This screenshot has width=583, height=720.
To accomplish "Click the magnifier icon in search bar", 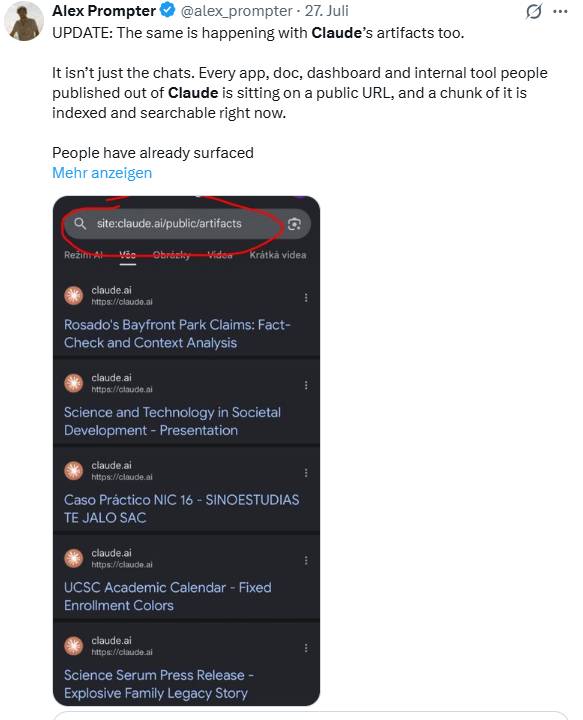I will [x=80, y=224].
